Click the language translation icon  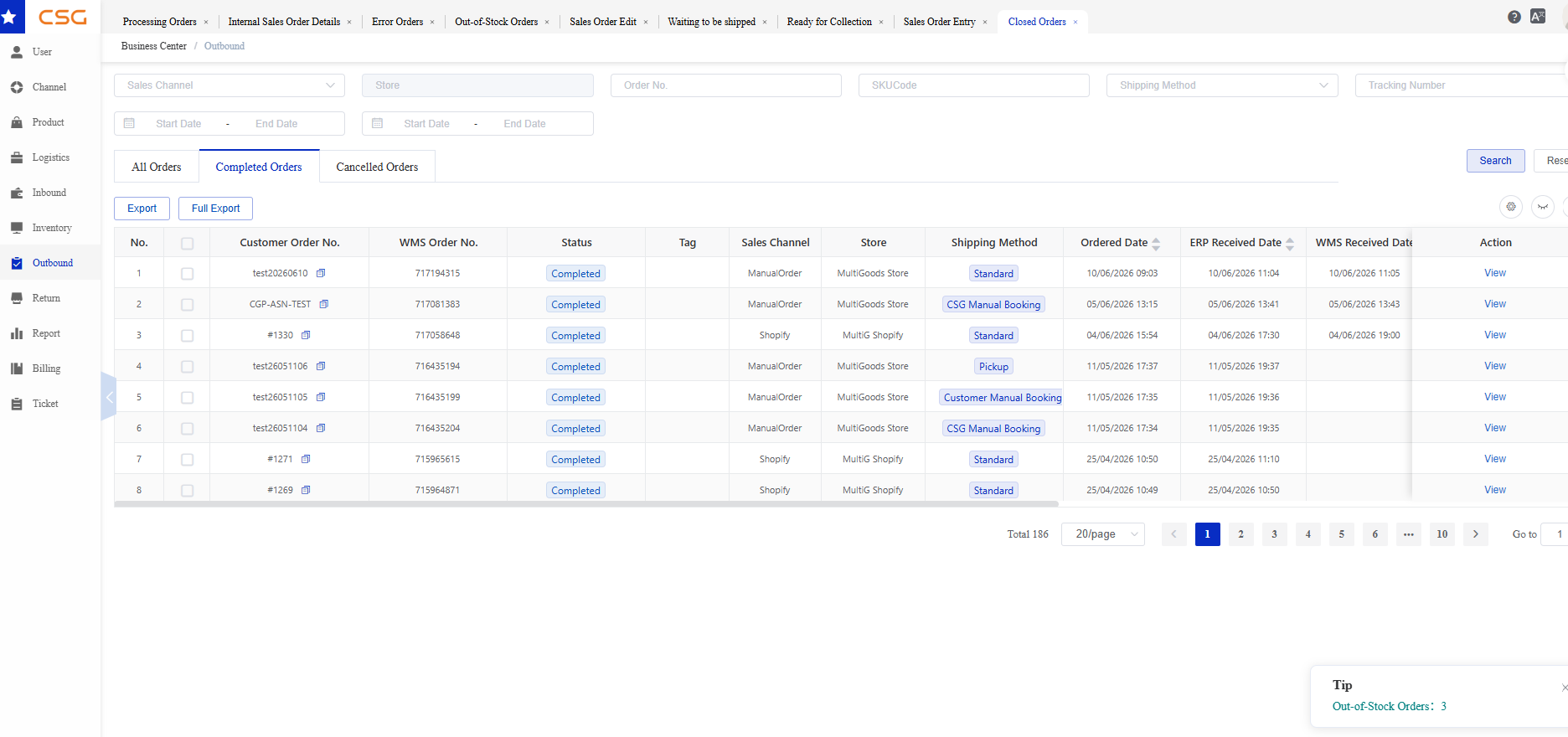pyautogui.click(x=1538, y=16)
